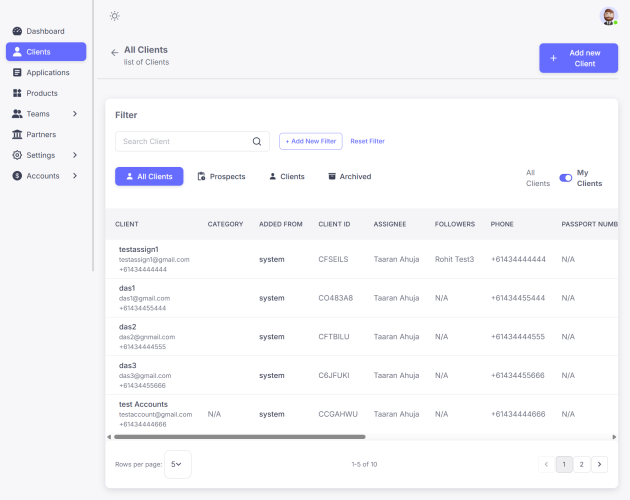The width and height of the screenshot is (630, 500).
Task: Click the Clients person icon in sidebar
Action: pyautogui.click(x=17, y=51)
